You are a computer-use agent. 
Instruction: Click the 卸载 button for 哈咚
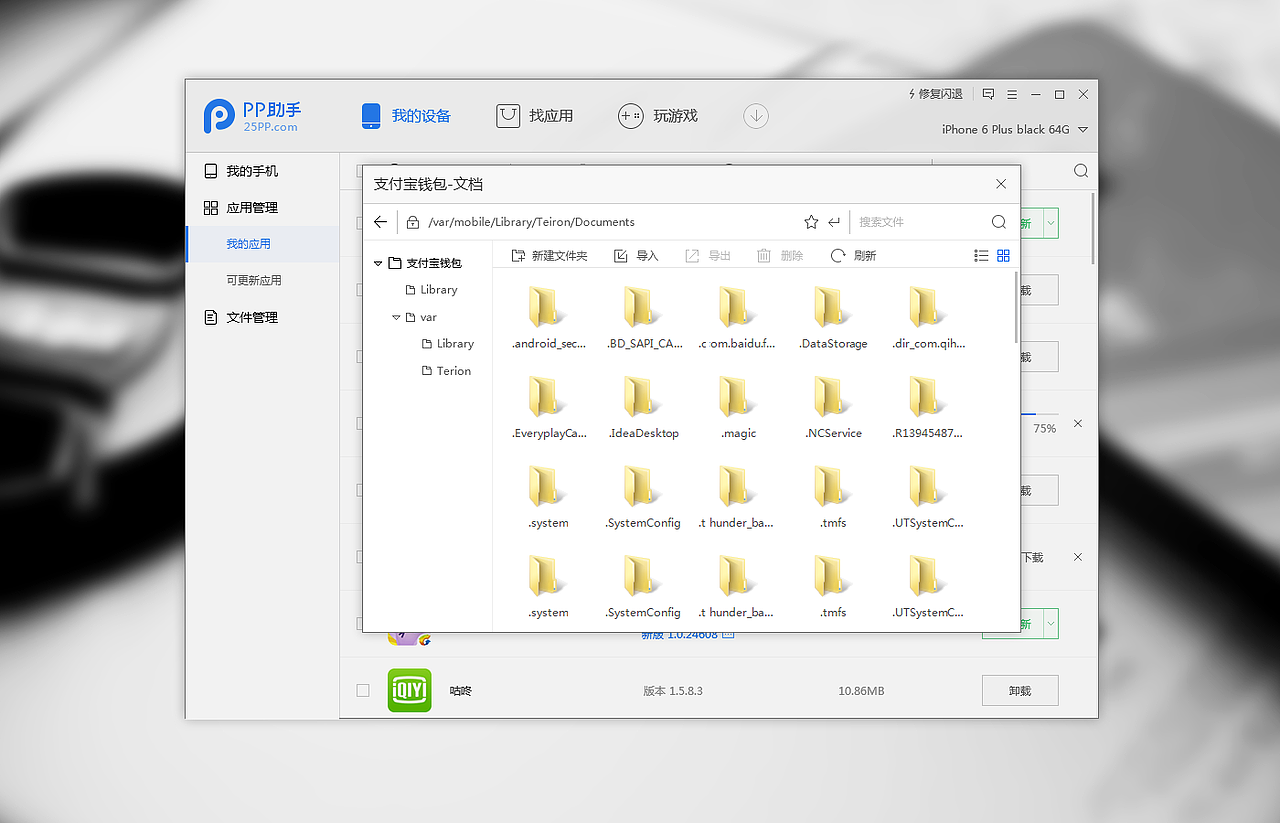1019,690
